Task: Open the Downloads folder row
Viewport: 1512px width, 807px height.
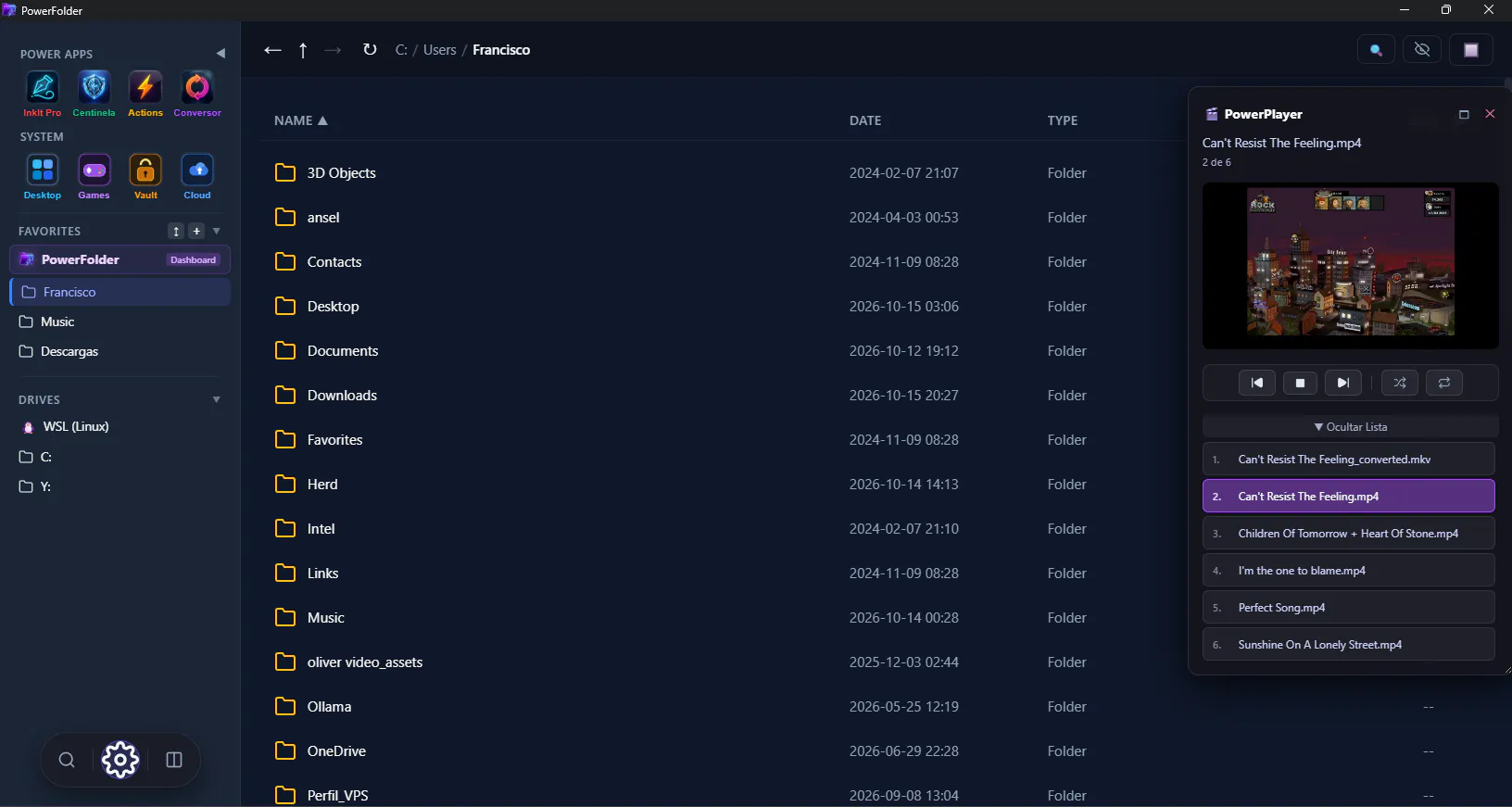Action: [723, 396]
